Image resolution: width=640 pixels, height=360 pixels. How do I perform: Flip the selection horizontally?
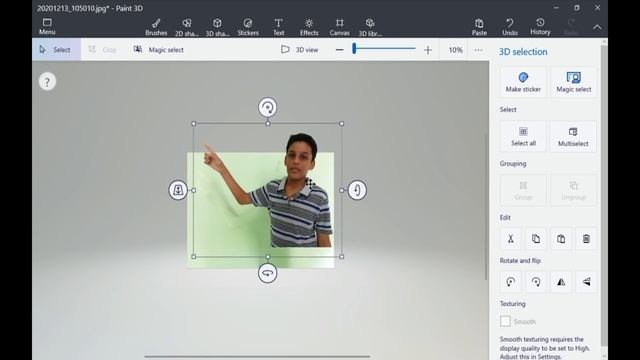click(x=561, y=282)
